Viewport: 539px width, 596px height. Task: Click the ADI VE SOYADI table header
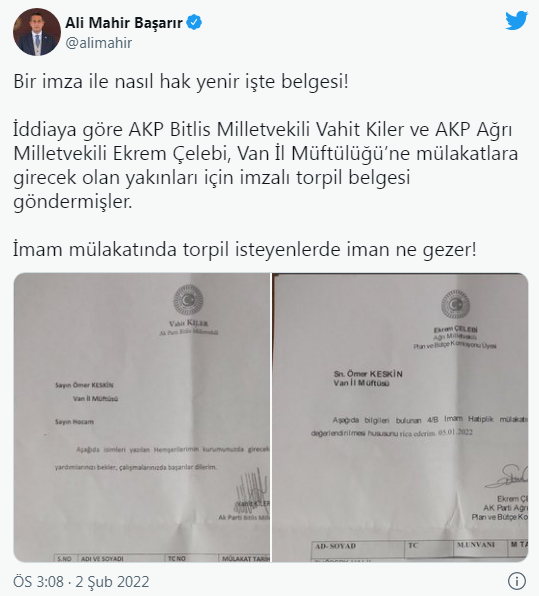pos(102,558)
